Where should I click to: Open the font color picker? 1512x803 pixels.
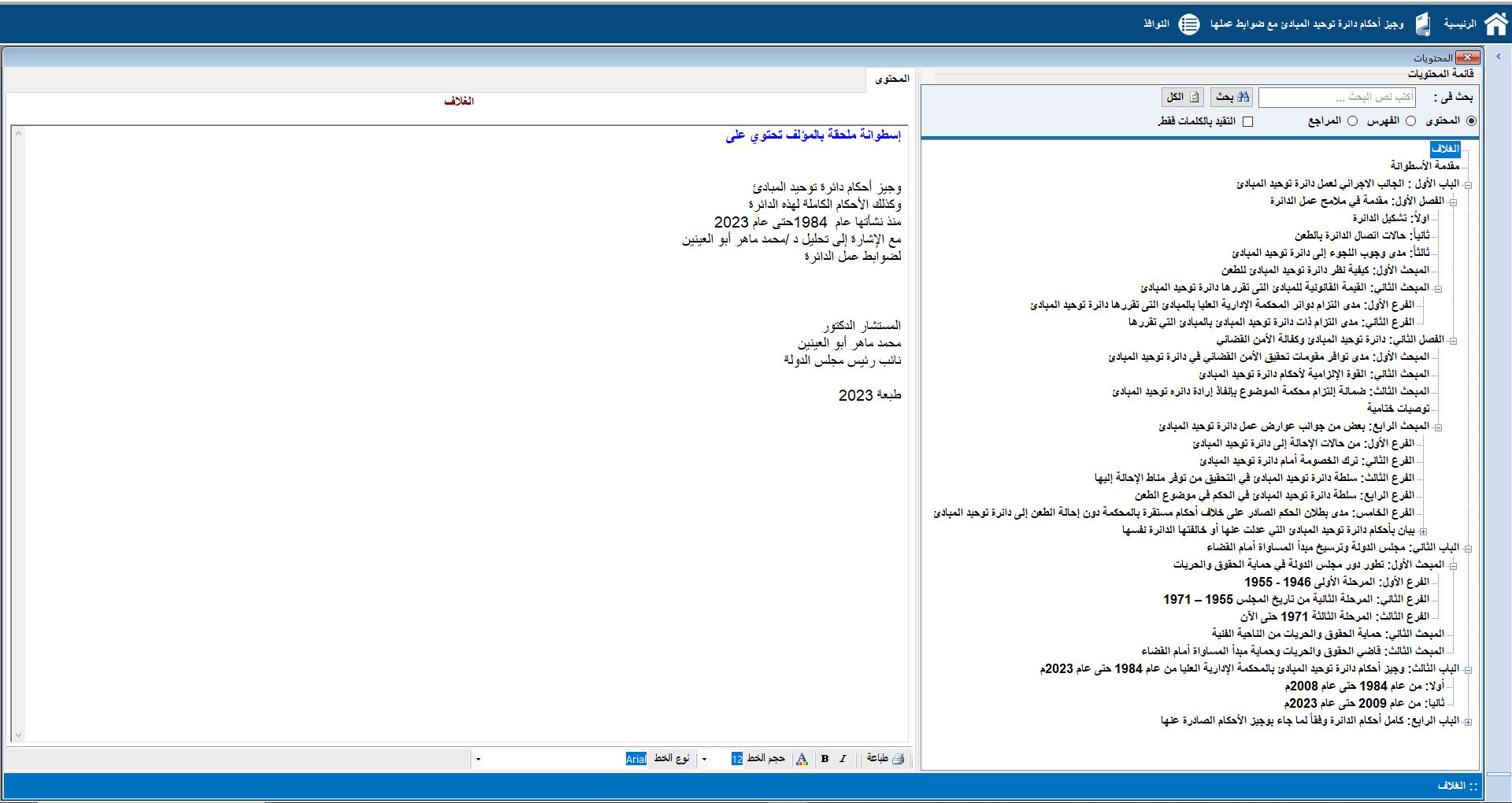(802, 758)
